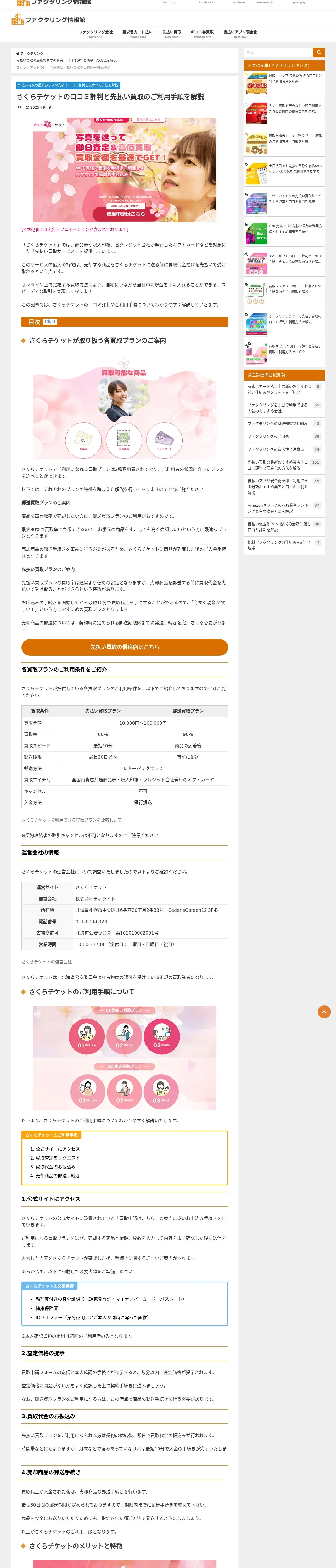
Task: Click ファクタリング breadcrumb link
Action: tap(32, 54)
